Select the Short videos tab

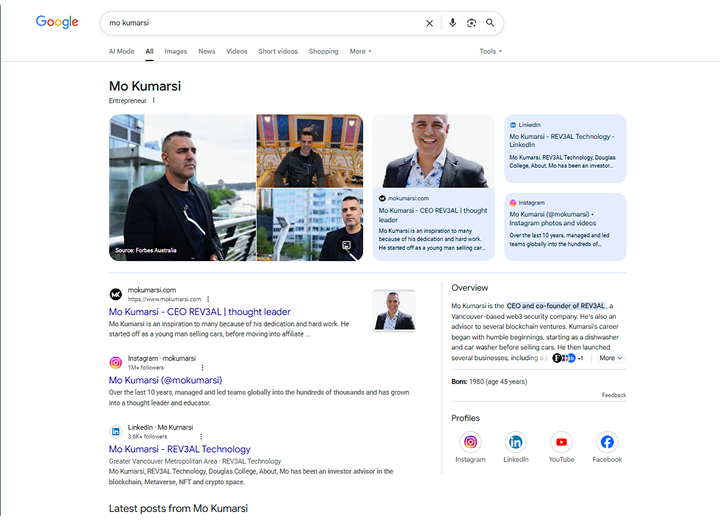coord(278,51)
